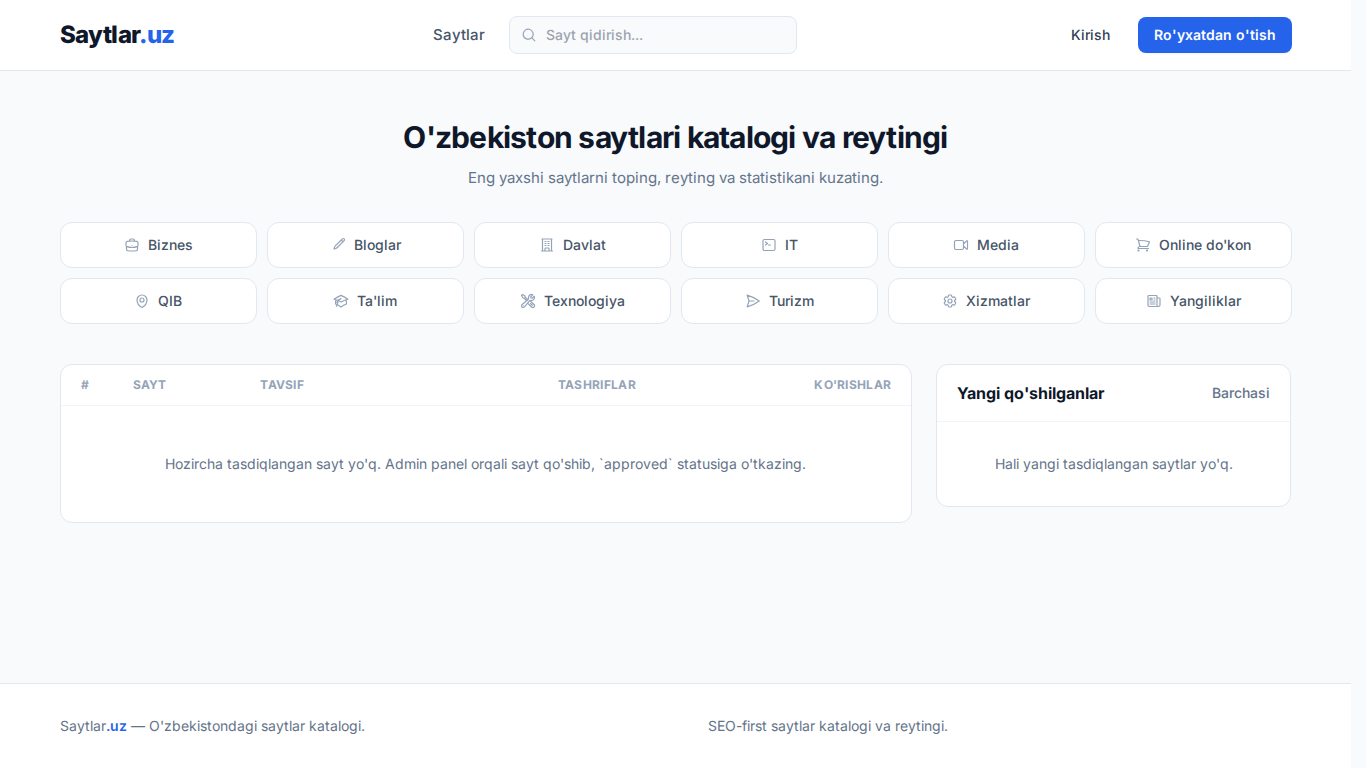This screenshot has width=1366, height=768.
Task: Click the gear icon on Xizmatlar category
Action: (950, 301)
